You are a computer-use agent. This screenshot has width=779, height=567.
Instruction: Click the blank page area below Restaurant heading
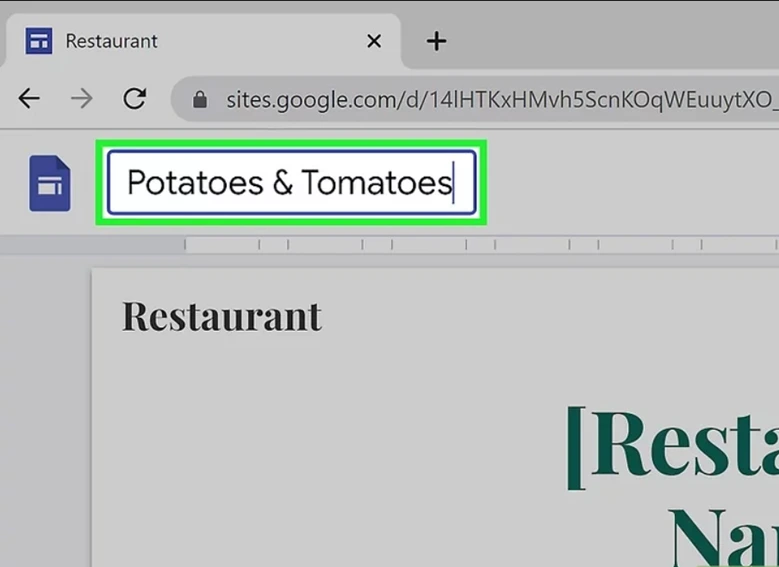(x=300, y=450)
